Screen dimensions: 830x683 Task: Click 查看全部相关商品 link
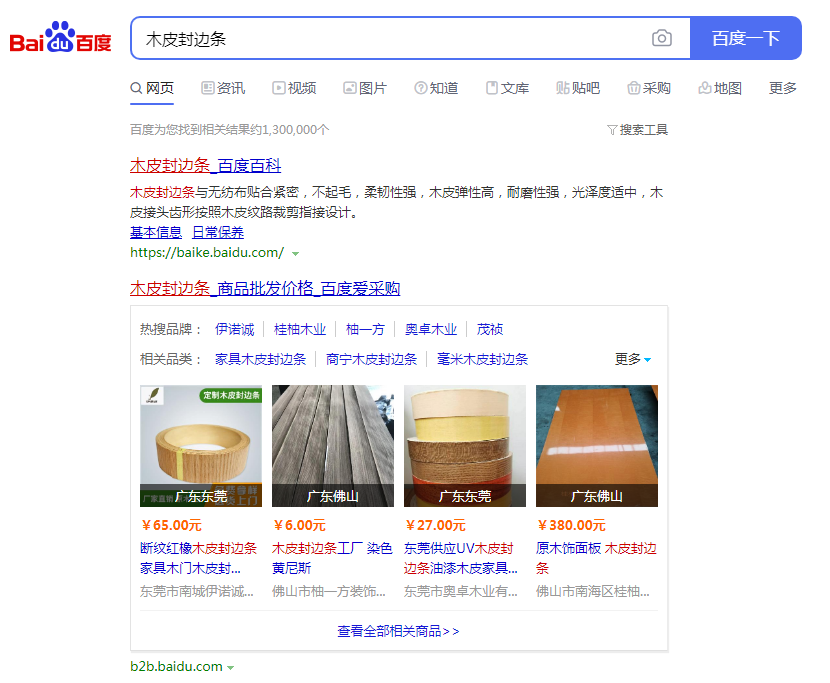click(x=398, y=631)
